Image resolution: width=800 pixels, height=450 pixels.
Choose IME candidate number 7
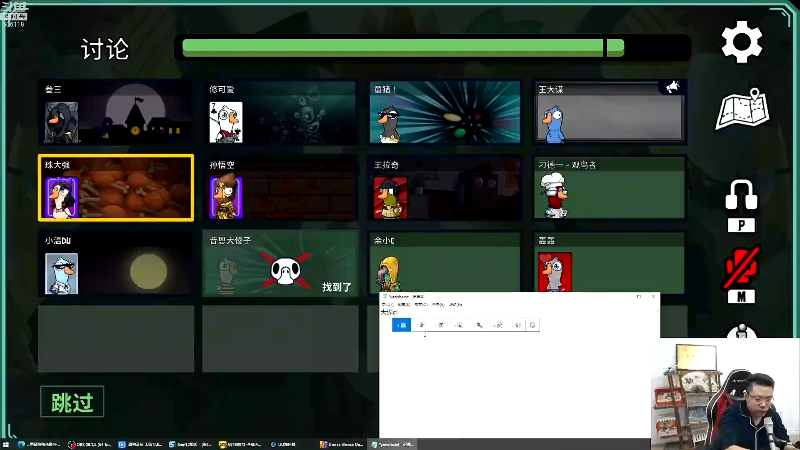coord(517,325)
